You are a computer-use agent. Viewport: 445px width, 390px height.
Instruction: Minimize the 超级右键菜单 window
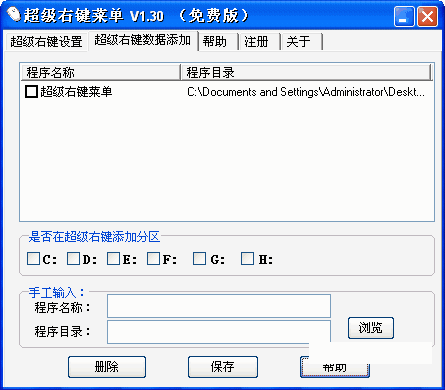pos(404,16)
